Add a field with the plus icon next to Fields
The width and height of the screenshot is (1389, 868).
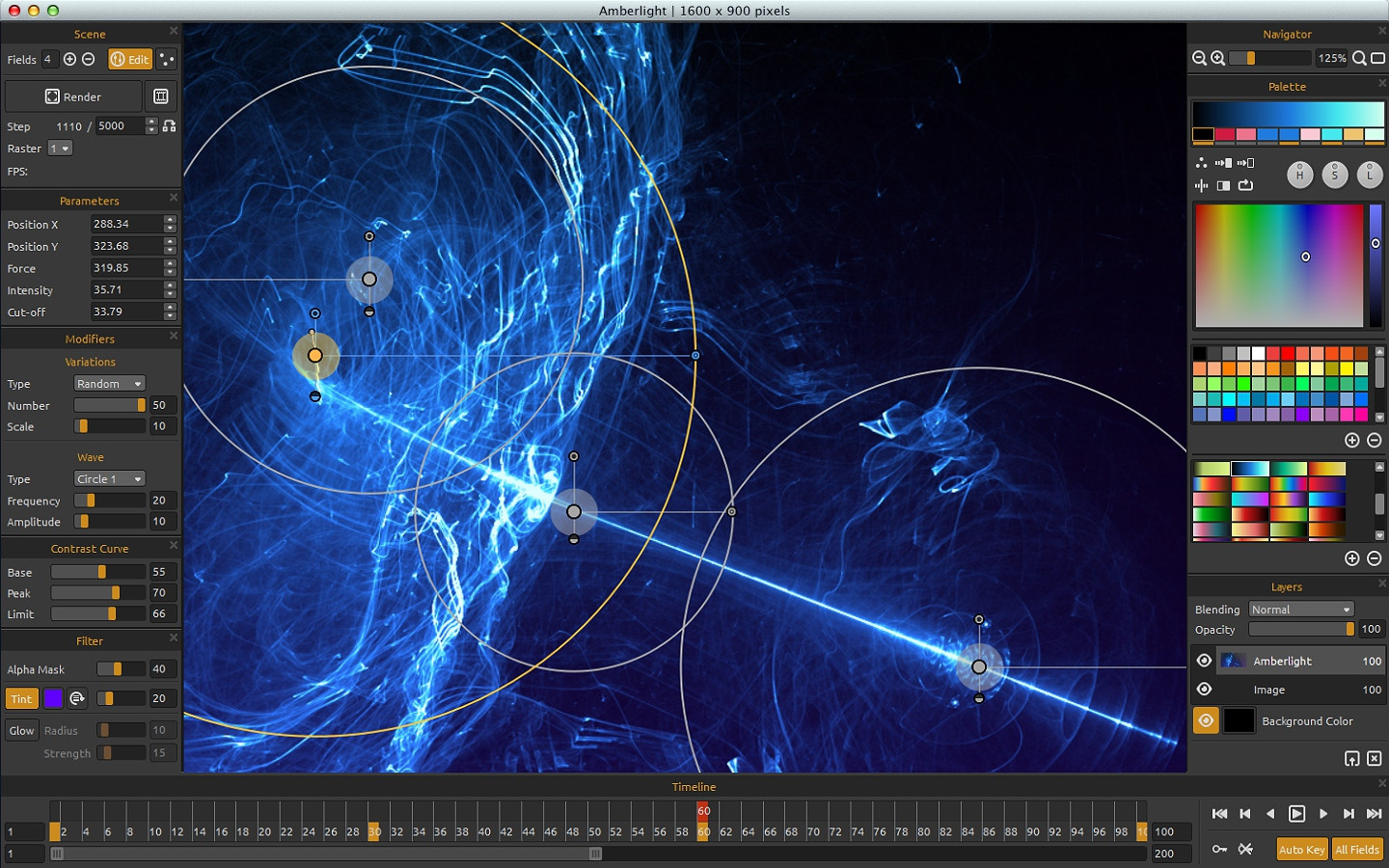(69, 59)
